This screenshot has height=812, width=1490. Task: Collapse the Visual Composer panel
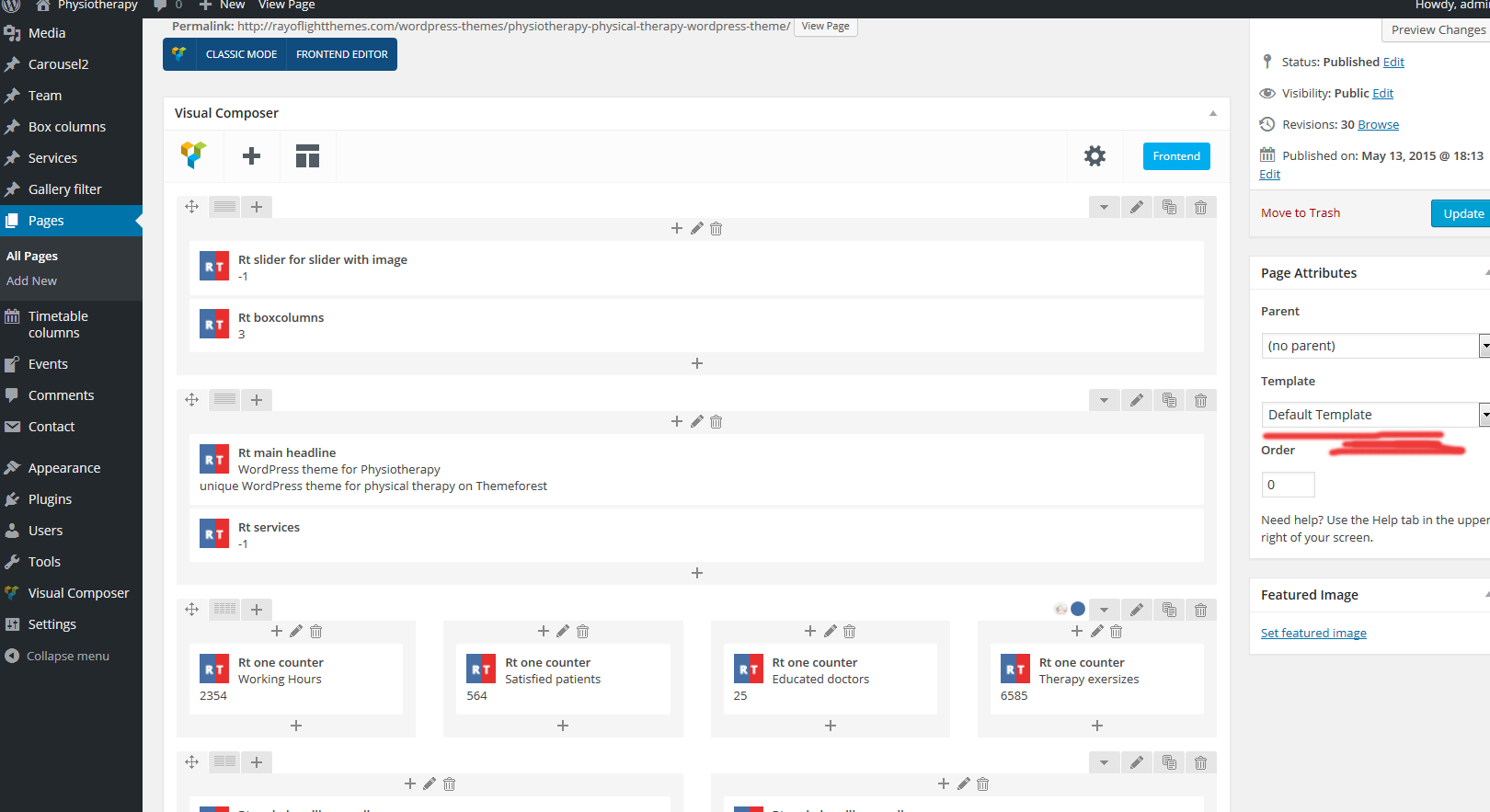(x=1213, y=113)
